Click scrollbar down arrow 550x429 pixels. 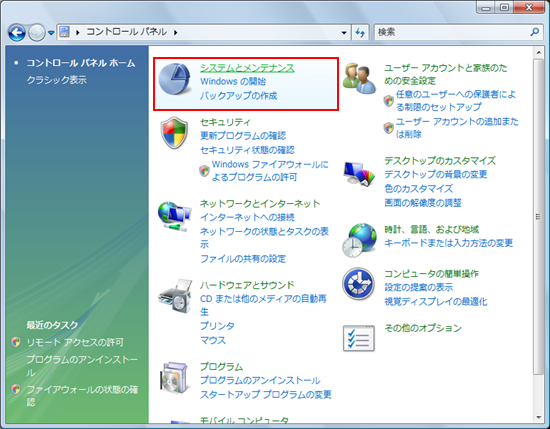[x=538, y=417]
